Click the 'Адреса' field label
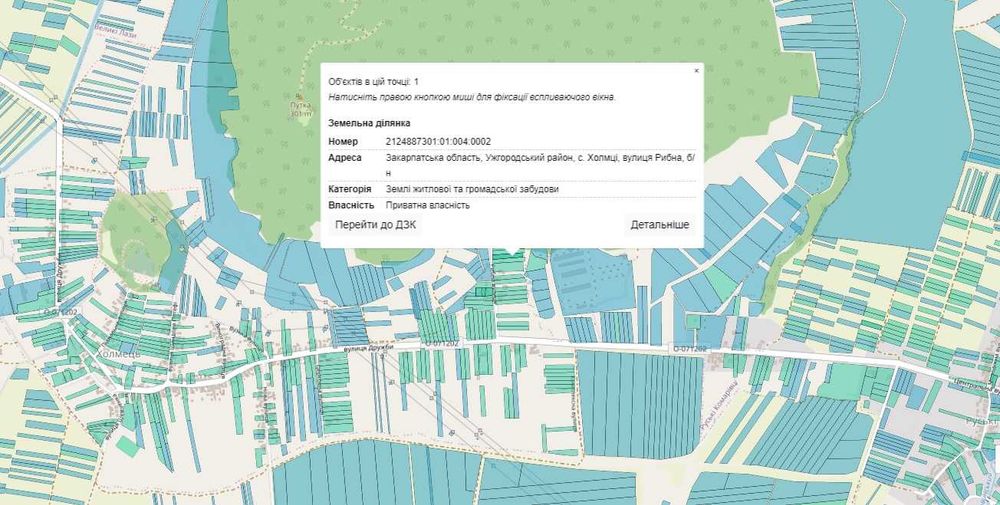This screenshot has width=1000, height=505. pyautogui.click(x=344, y=157)
